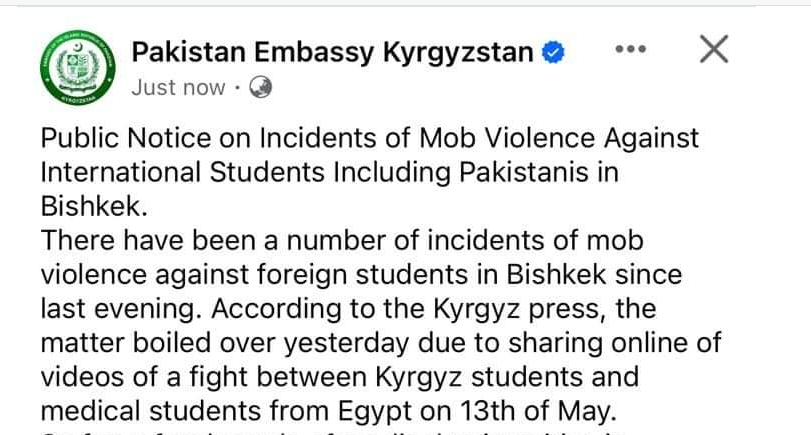The width and height of the screenshot is (811, 435).
Task: Click the globe public-audience icon
Action: [260, 87]
